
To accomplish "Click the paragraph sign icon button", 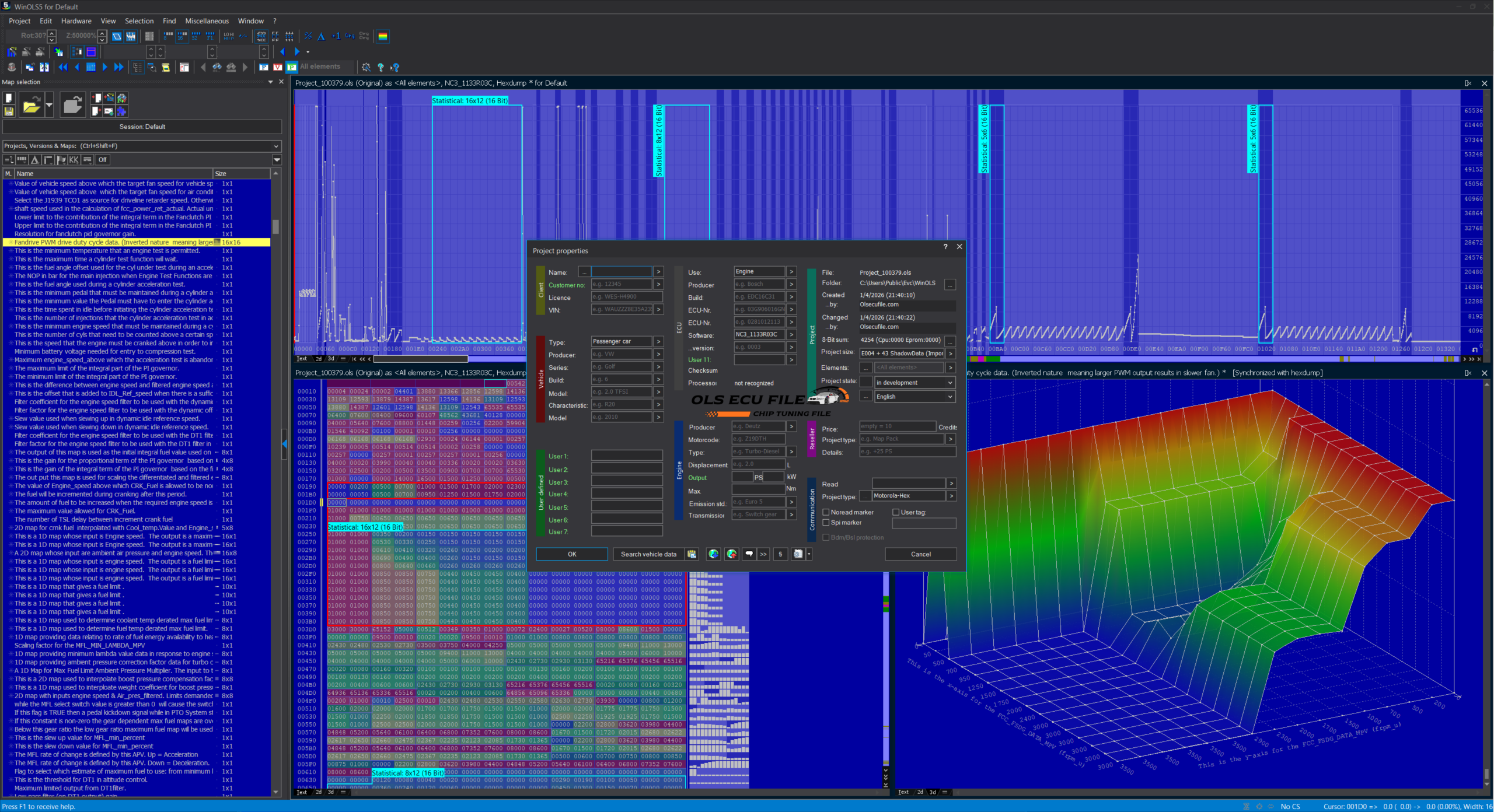I will coord(780,554).
